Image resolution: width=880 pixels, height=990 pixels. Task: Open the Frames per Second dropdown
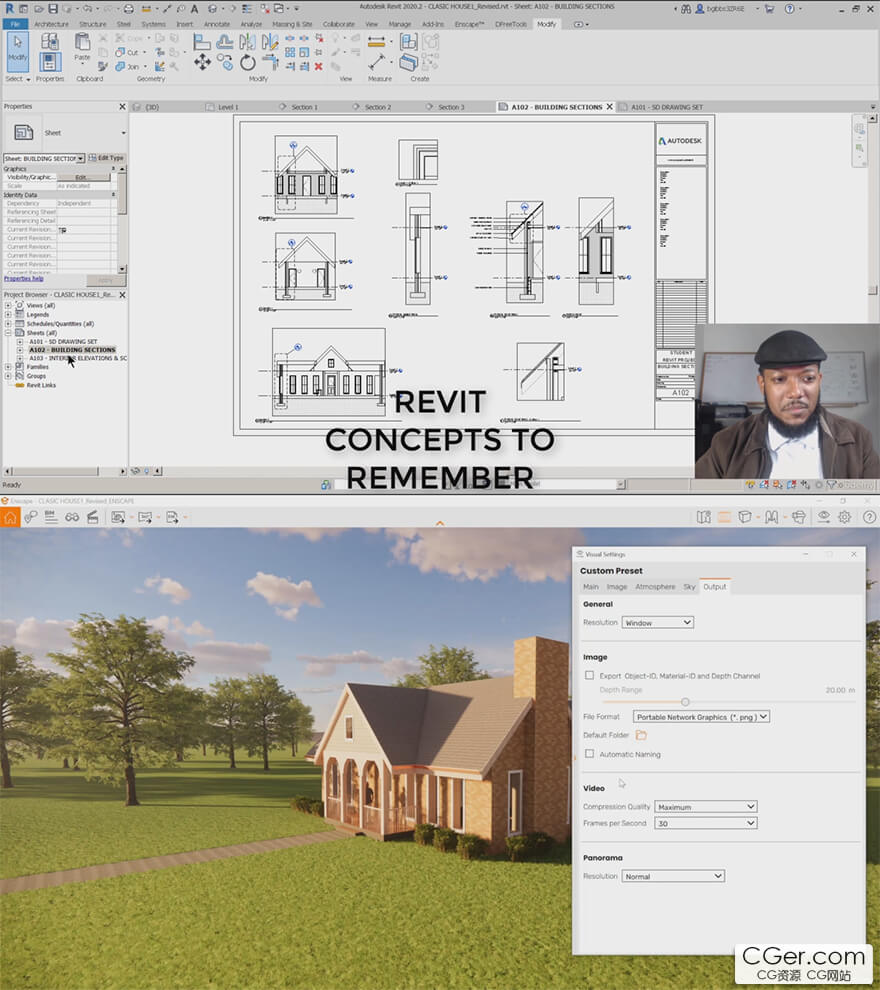706,823
